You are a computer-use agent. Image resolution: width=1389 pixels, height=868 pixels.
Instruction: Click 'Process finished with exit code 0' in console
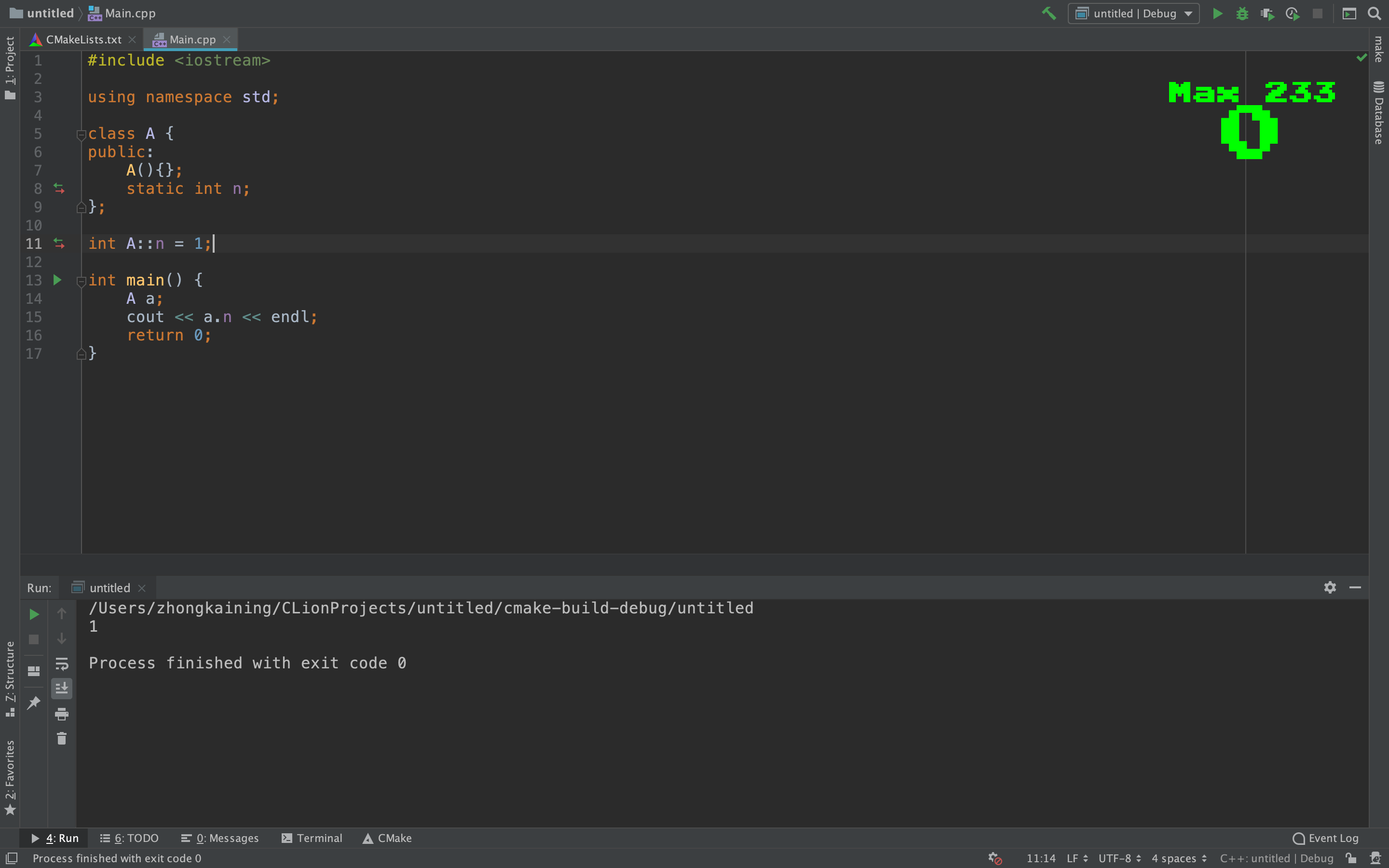pos(247,663)
